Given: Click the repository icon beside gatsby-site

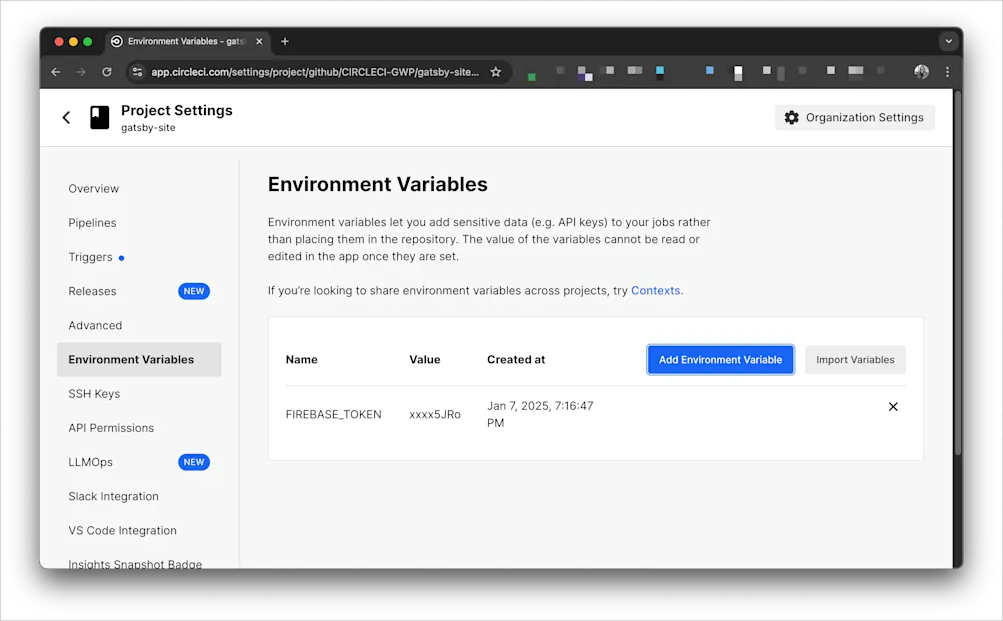Looking at the screenshot, I should pyautogui.click(x=98, y=117).
